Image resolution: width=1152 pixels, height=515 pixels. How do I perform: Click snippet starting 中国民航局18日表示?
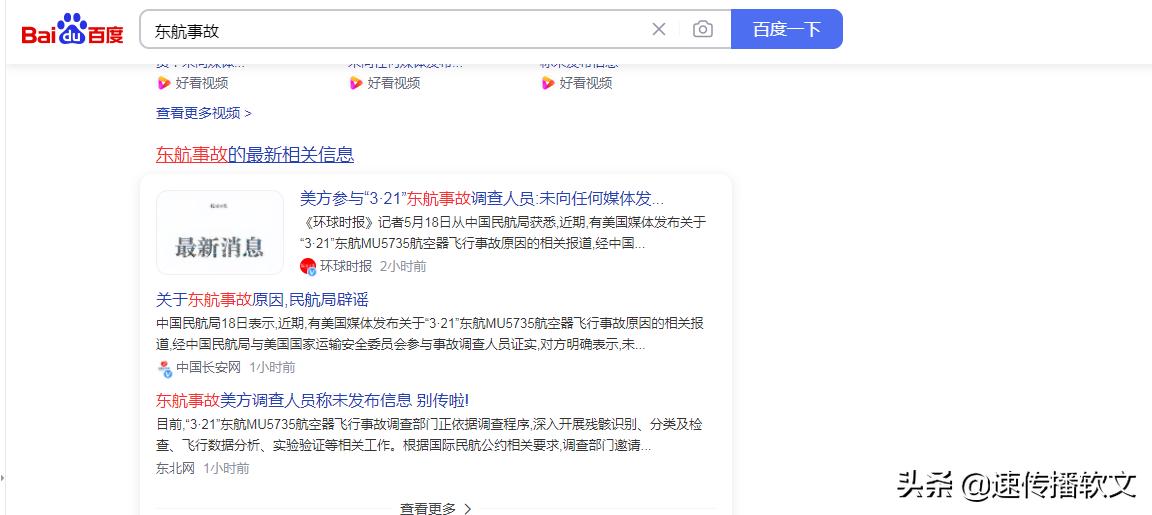pyautogui.click(x=430, y=334)
